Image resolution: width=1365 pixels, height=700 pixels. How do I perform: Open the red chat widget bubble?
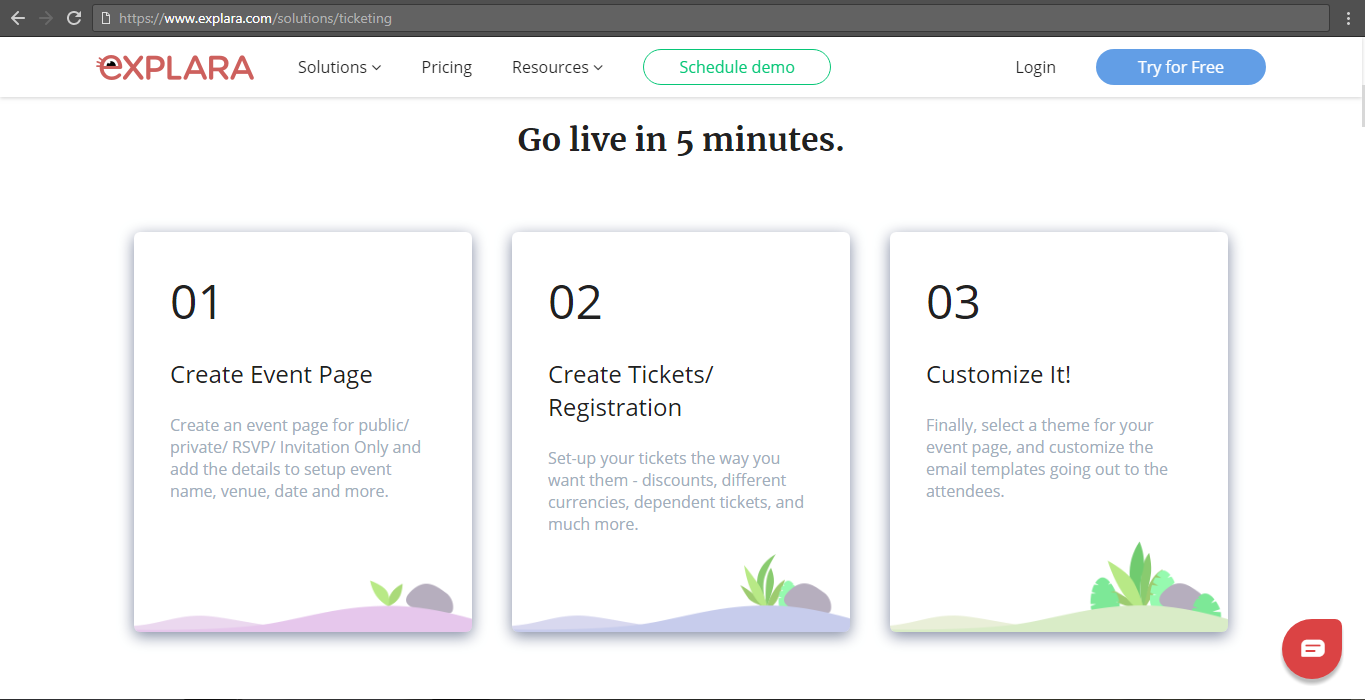tap(1312, 649)
